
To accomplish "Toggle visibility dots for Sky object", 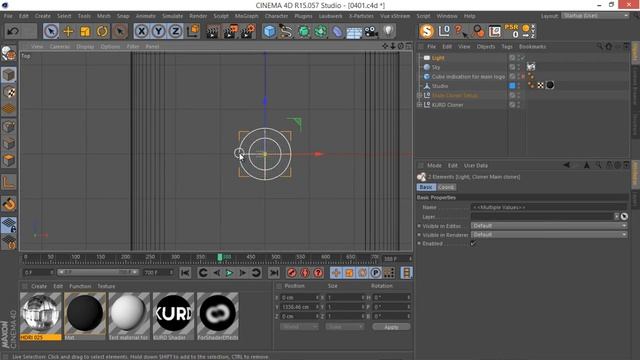I will [x=519, y=67].
